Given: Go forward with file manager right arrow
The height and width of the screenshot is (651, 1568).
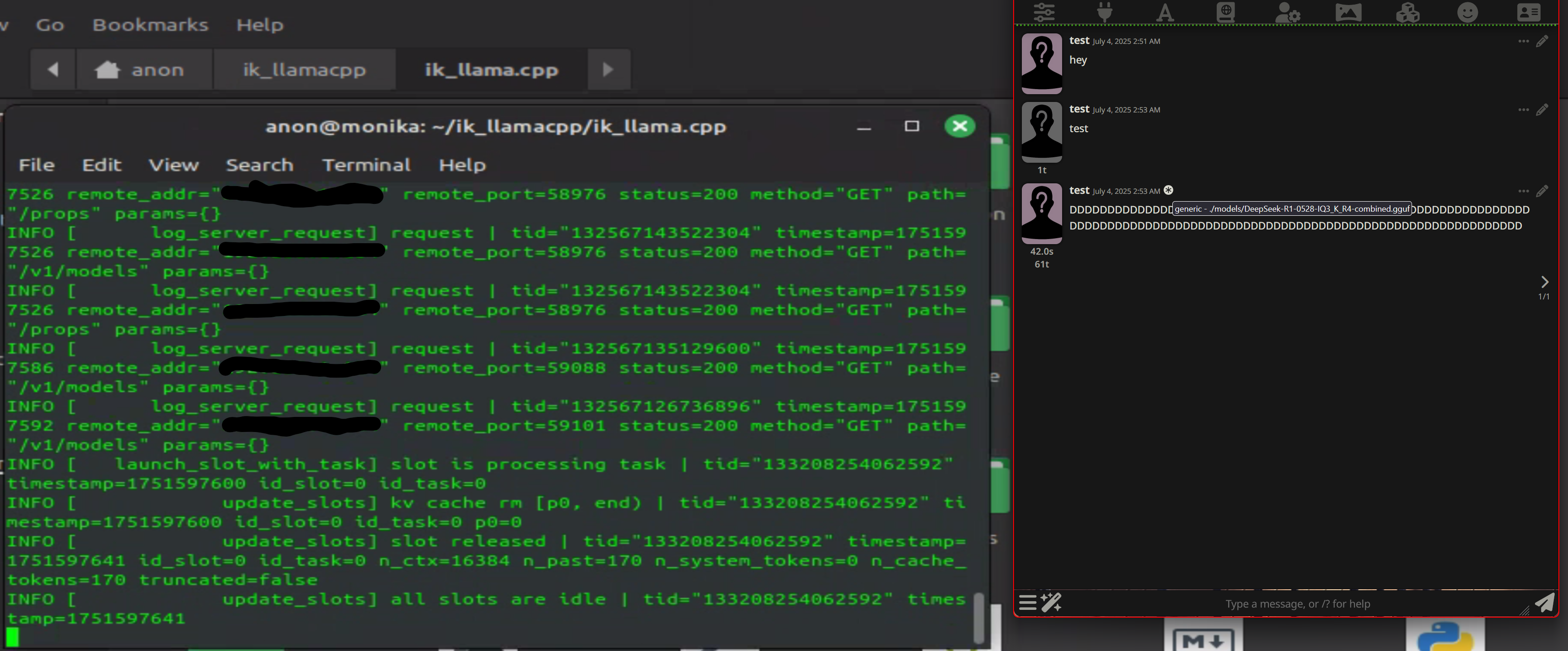Looking at the screenshot, I should coord(608,69).
